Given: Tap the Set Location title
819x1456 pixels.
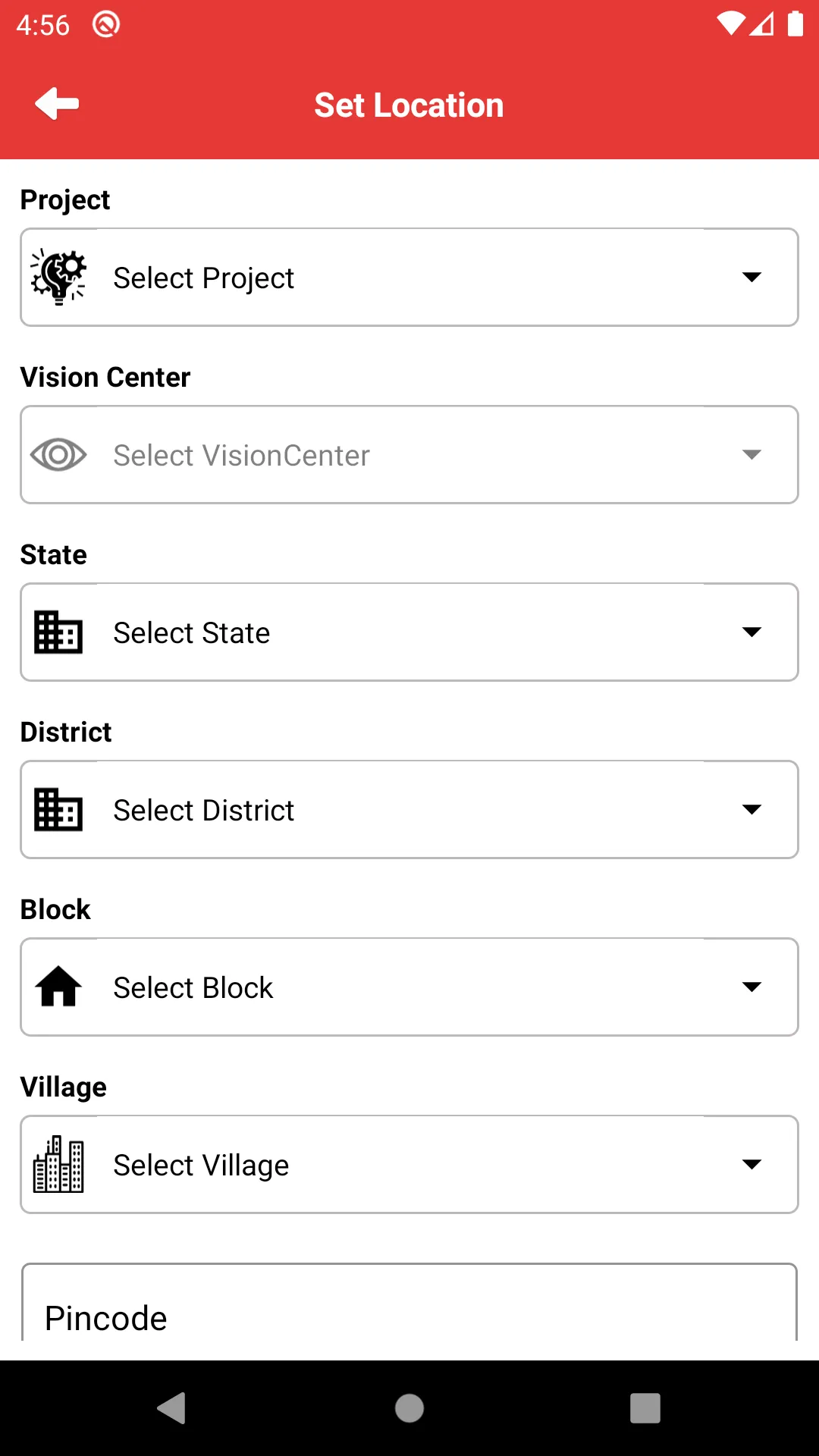Looking at the screenshot, I should pos(409,105).
